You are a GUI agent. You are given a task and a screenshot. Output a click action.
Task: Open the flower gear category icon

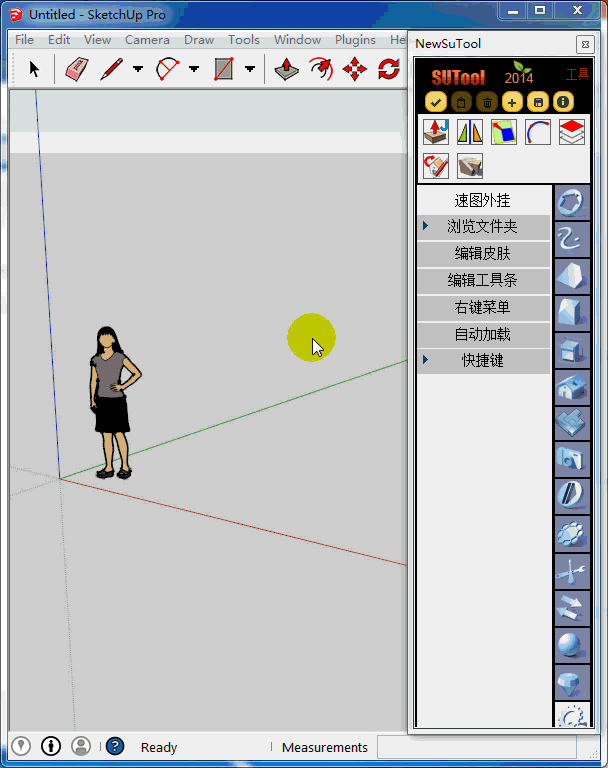(x=572, y=534)
